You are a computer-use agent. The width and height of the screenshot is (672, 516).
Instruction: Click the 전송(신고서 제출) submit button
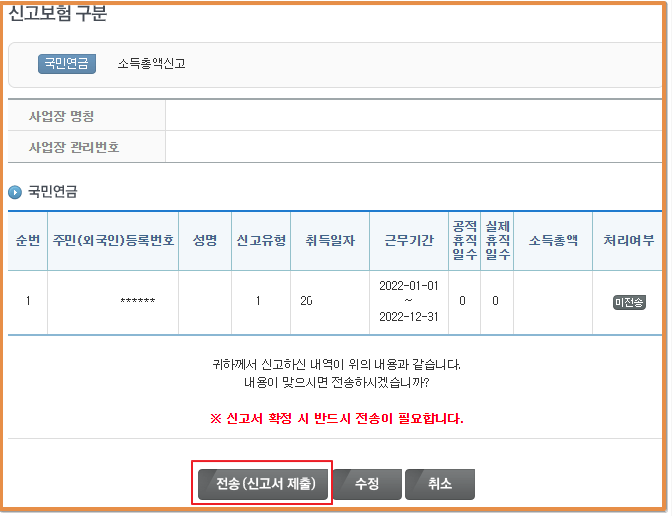coord(263,484)
